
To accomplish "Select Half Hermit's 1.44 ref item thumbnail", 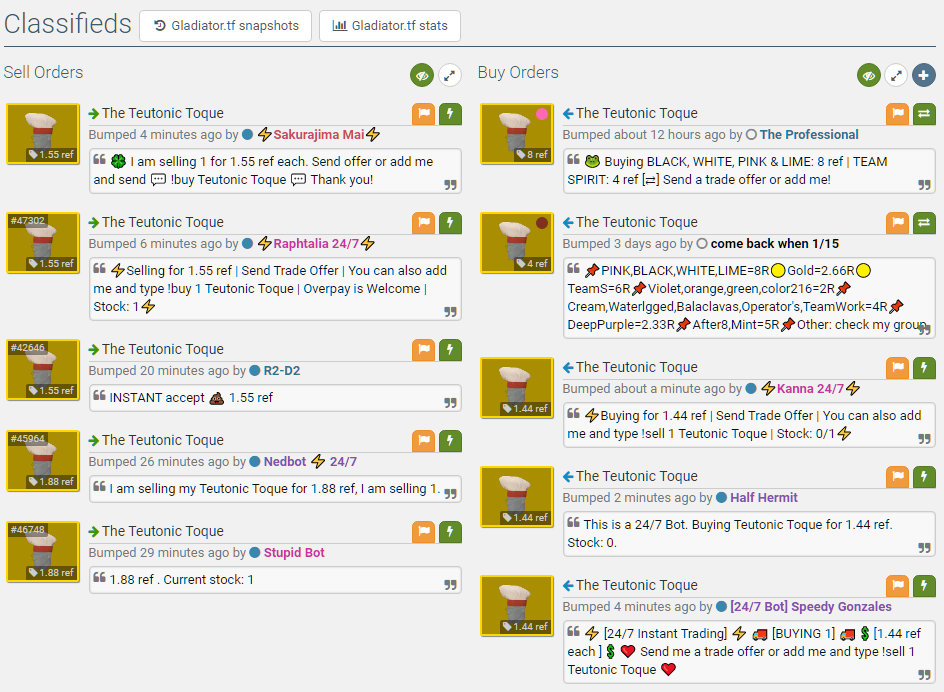I will 517,497.
